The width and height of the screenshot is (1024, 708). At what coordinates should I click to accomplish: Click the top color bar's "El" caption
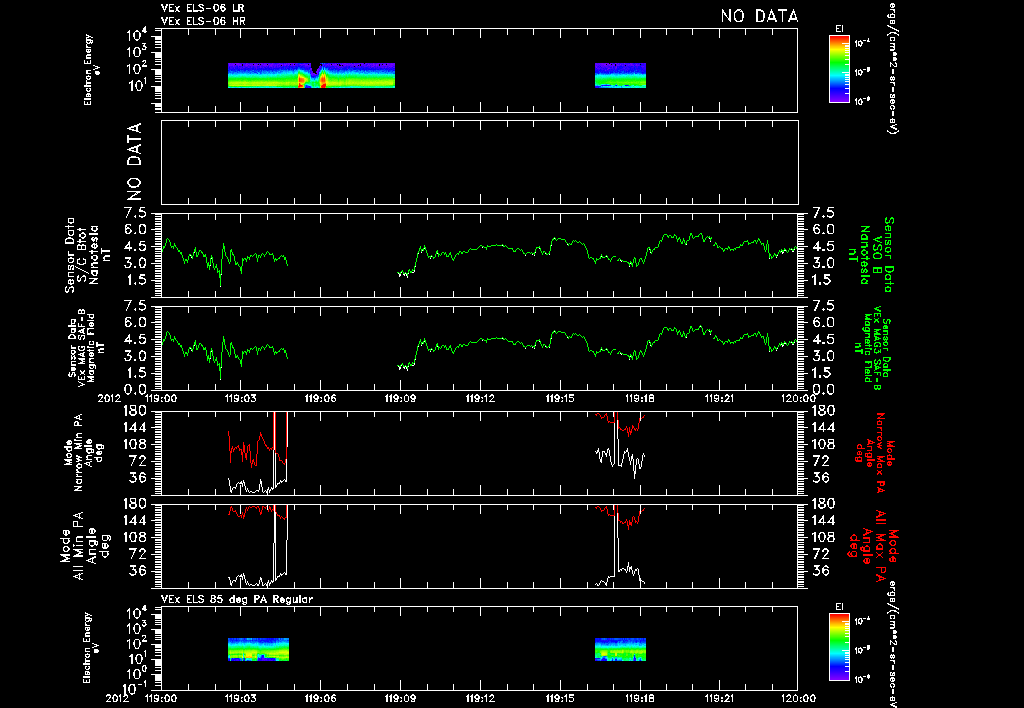[x=839, y=29]
